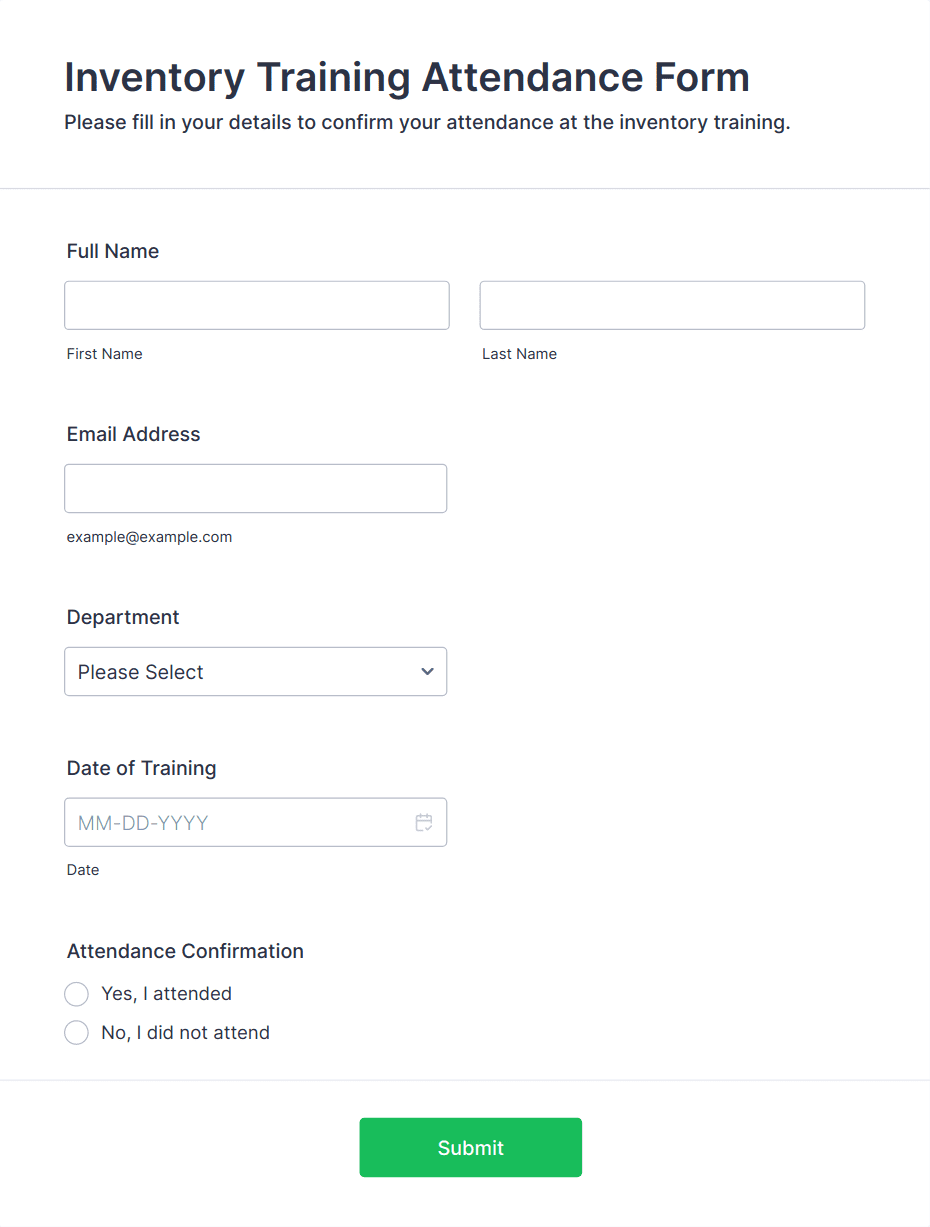Click the example@example.com hint text
This screenshot has height=1227, width=930.
point(149,537)
